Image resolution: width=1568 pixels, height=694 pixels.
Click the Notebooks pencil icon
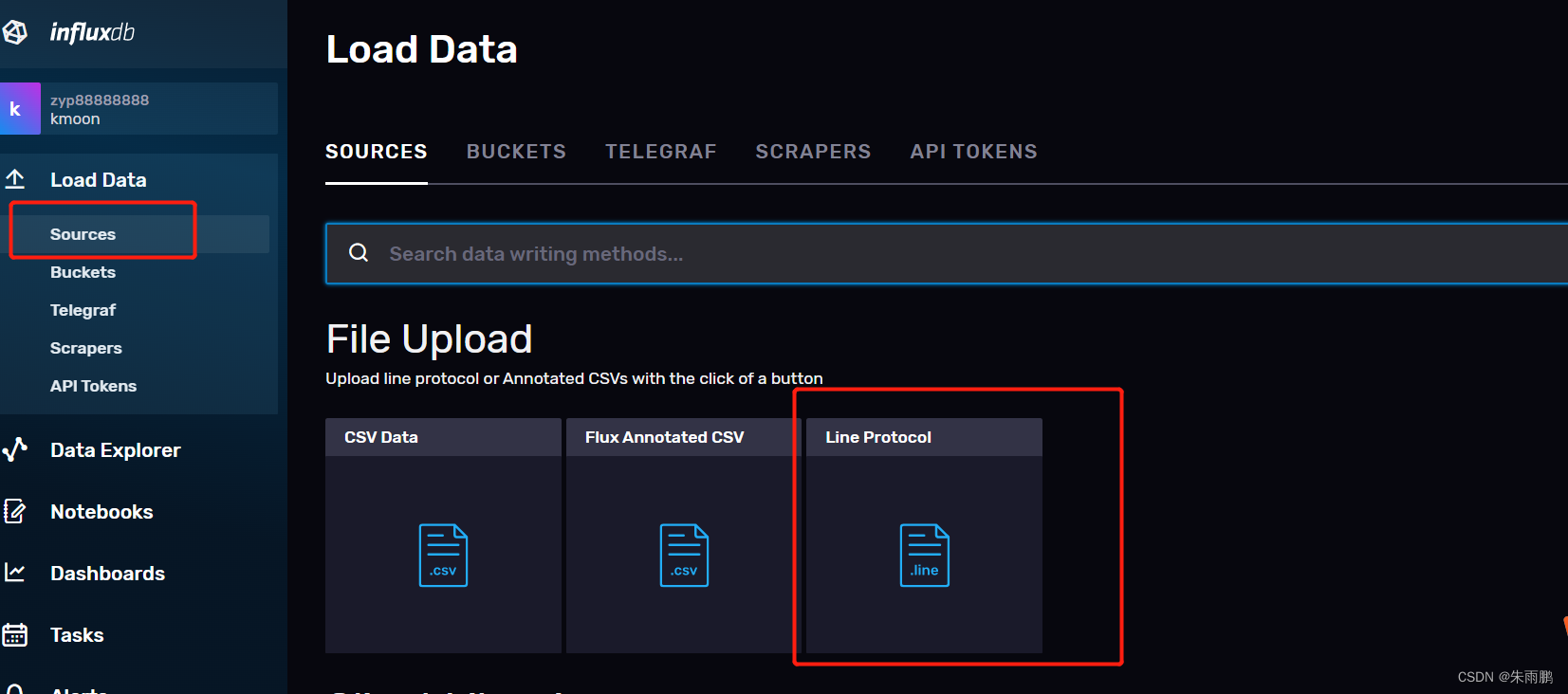(15, 511)
